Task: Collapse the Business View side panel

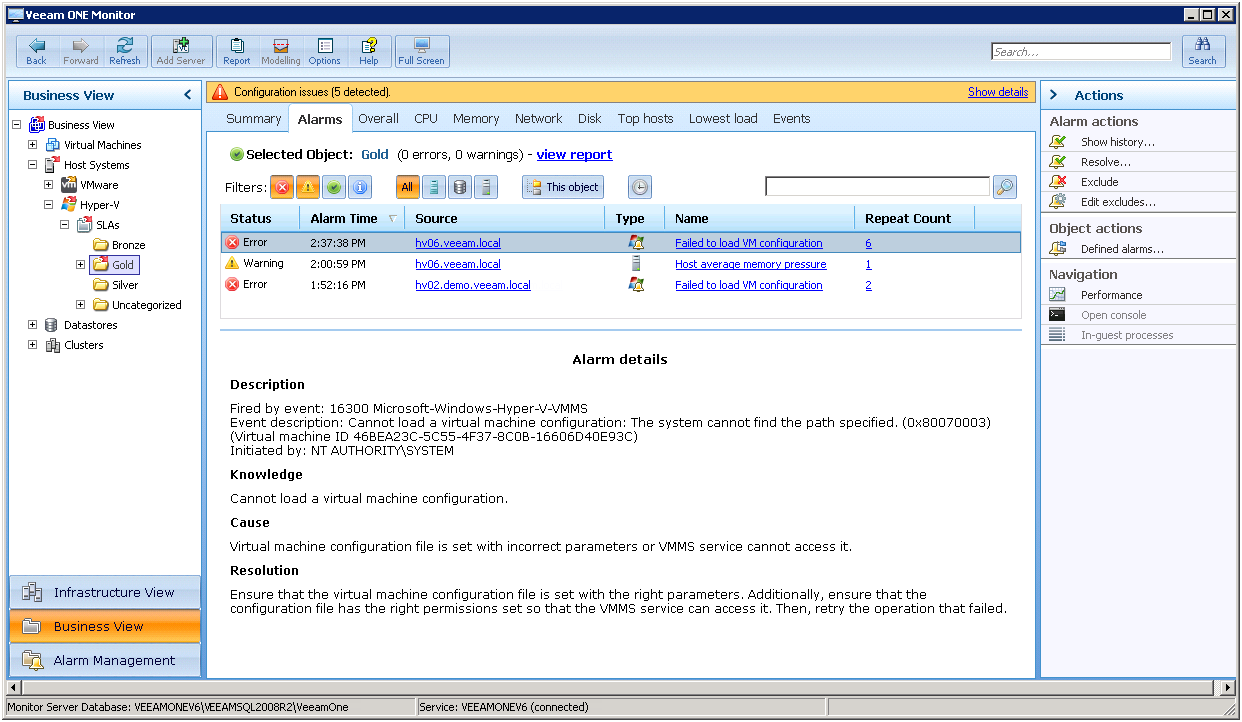Action: pyautogui.click(x=187, y=95)
